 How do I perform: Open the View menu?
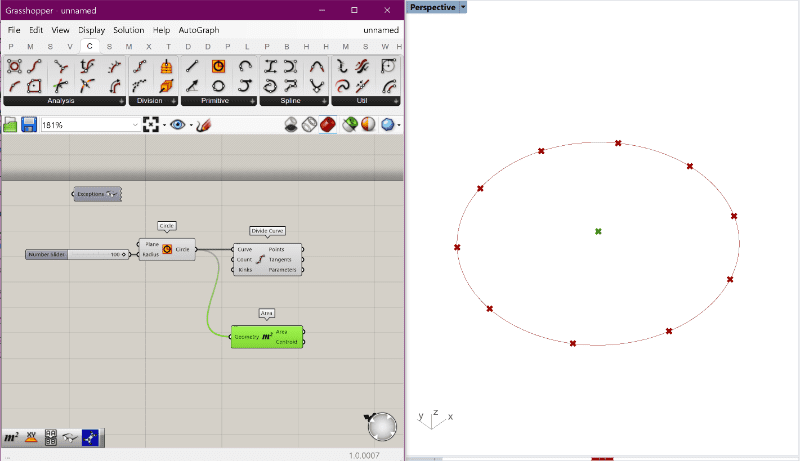click(60, 30)
